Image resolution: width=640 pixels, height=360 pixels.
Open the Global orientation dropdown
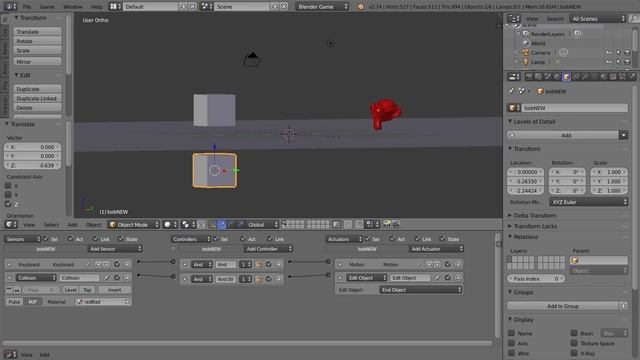click(261, 224)
